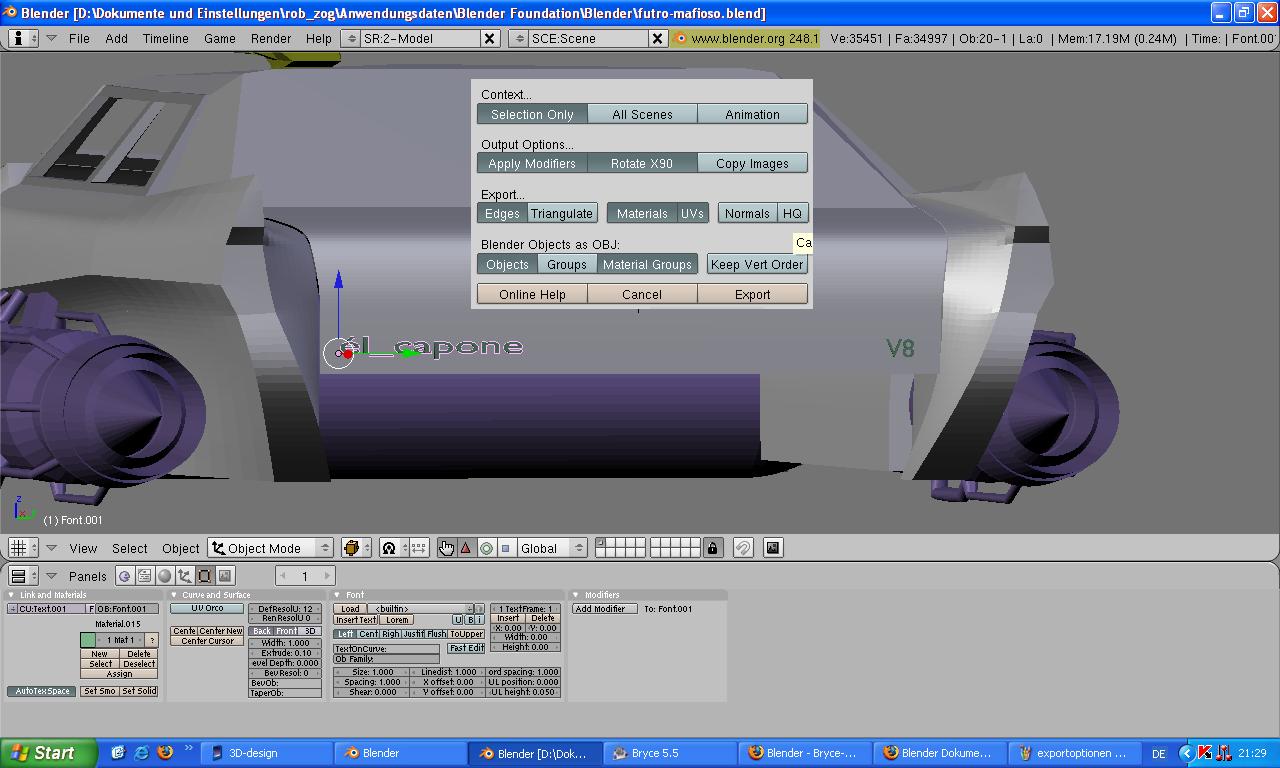Open the Render menu

pyautogui.click(x=271, y=38)
